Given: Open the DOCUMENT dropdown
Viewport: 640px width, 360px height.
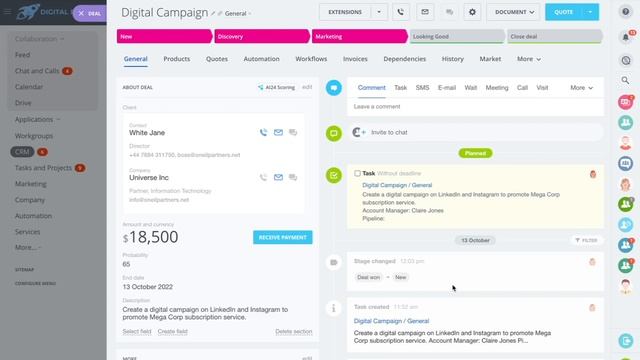Looking at the screenshot, I should [513, 12].
